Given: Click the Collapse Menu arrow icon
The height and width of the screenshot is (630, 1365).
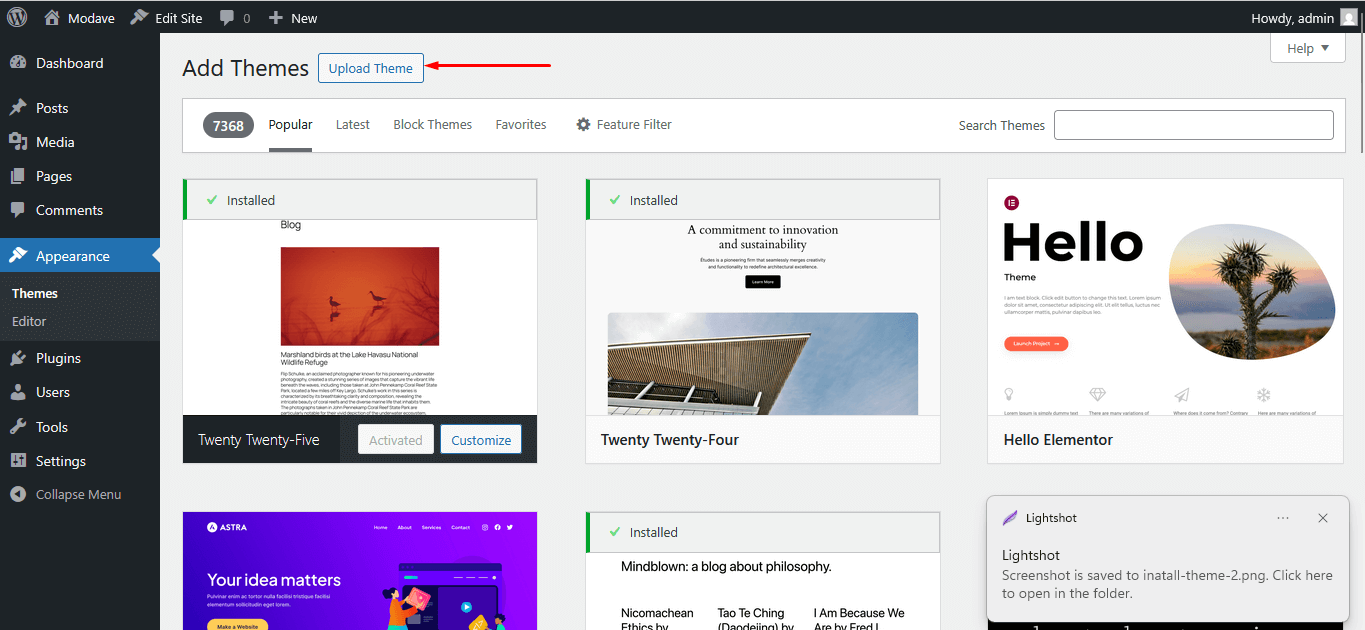Looking at the screenshot, I should tap(18, 494).
